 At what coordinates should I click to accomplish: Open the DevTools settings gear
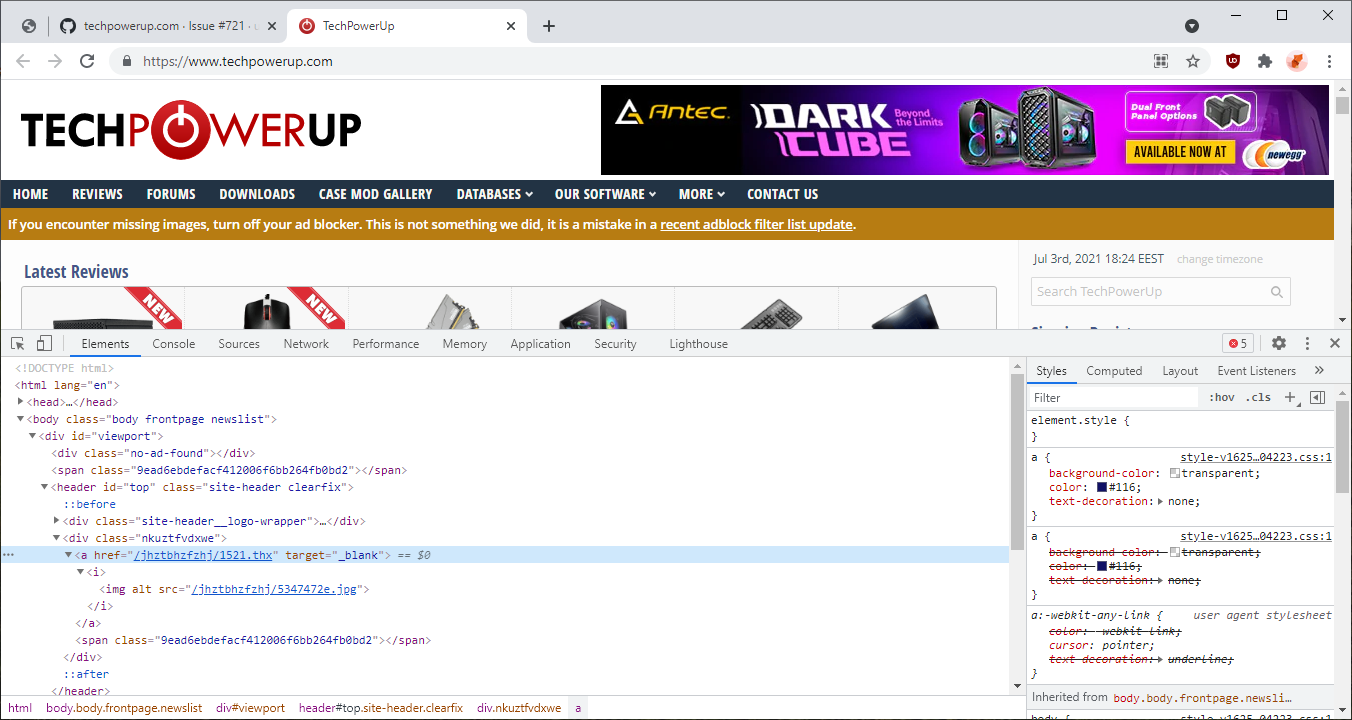click(x=1279, y=343)
